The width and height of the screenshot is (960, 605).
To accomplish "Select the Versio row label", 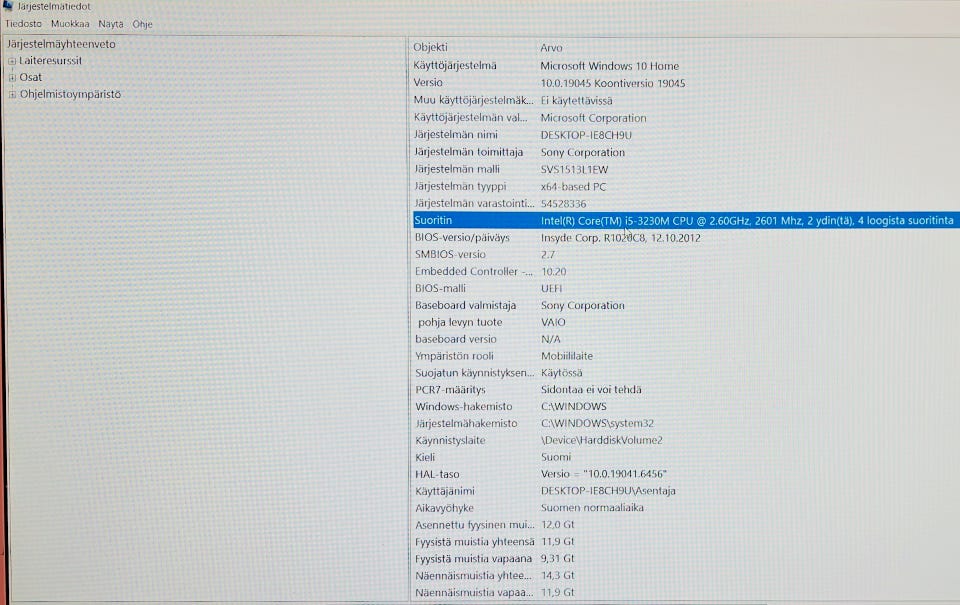I will coord(428,82).
